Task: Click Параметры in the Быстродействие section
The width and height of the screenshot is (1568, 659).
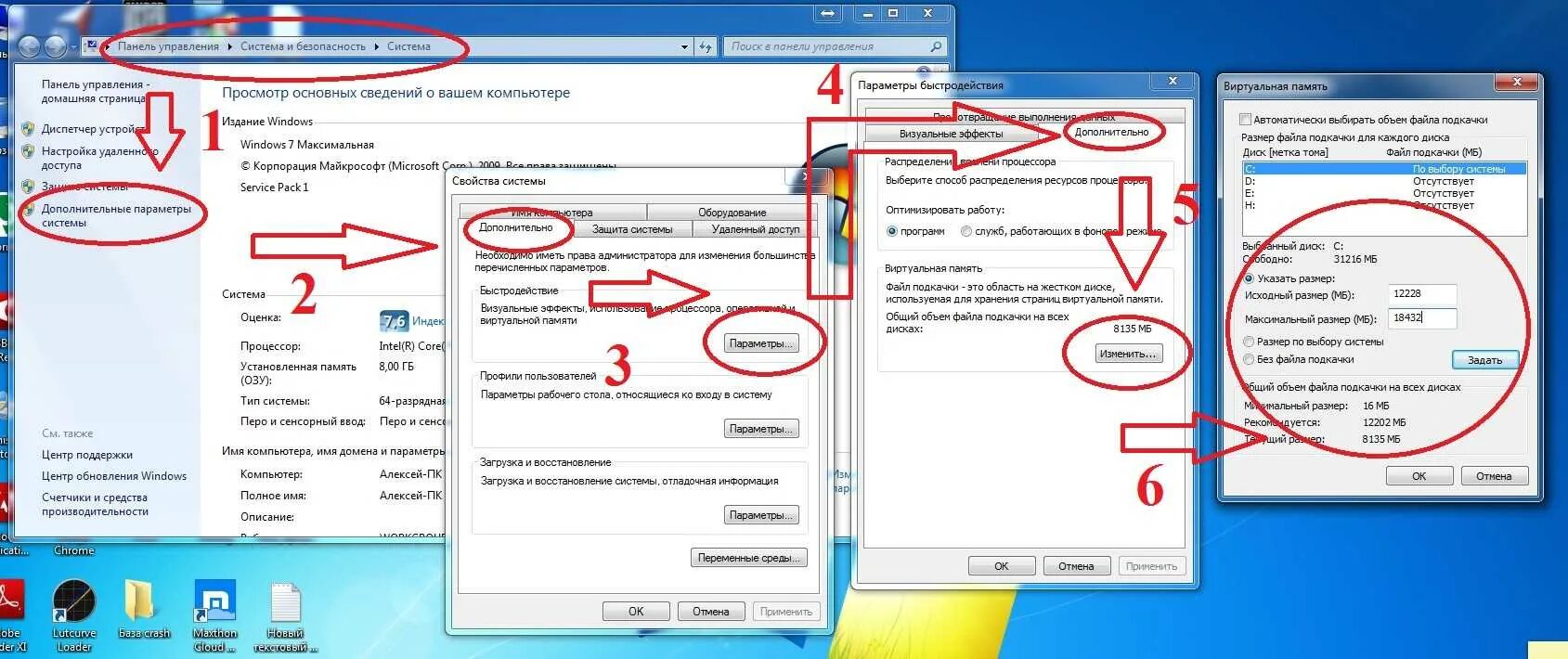Action: pos(761,343)
